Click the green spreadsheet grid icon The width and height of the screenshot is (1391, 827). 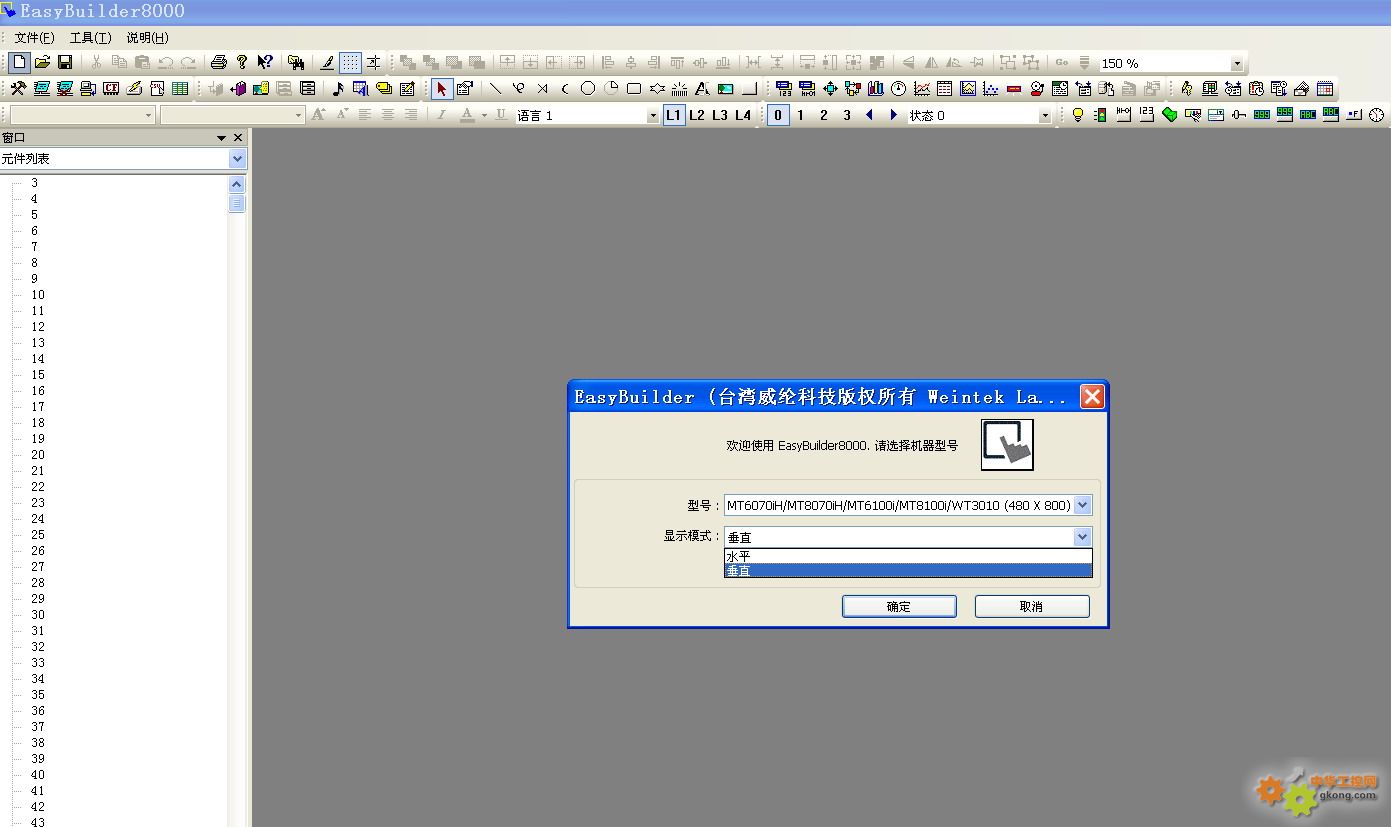click(x=180, y=89)
